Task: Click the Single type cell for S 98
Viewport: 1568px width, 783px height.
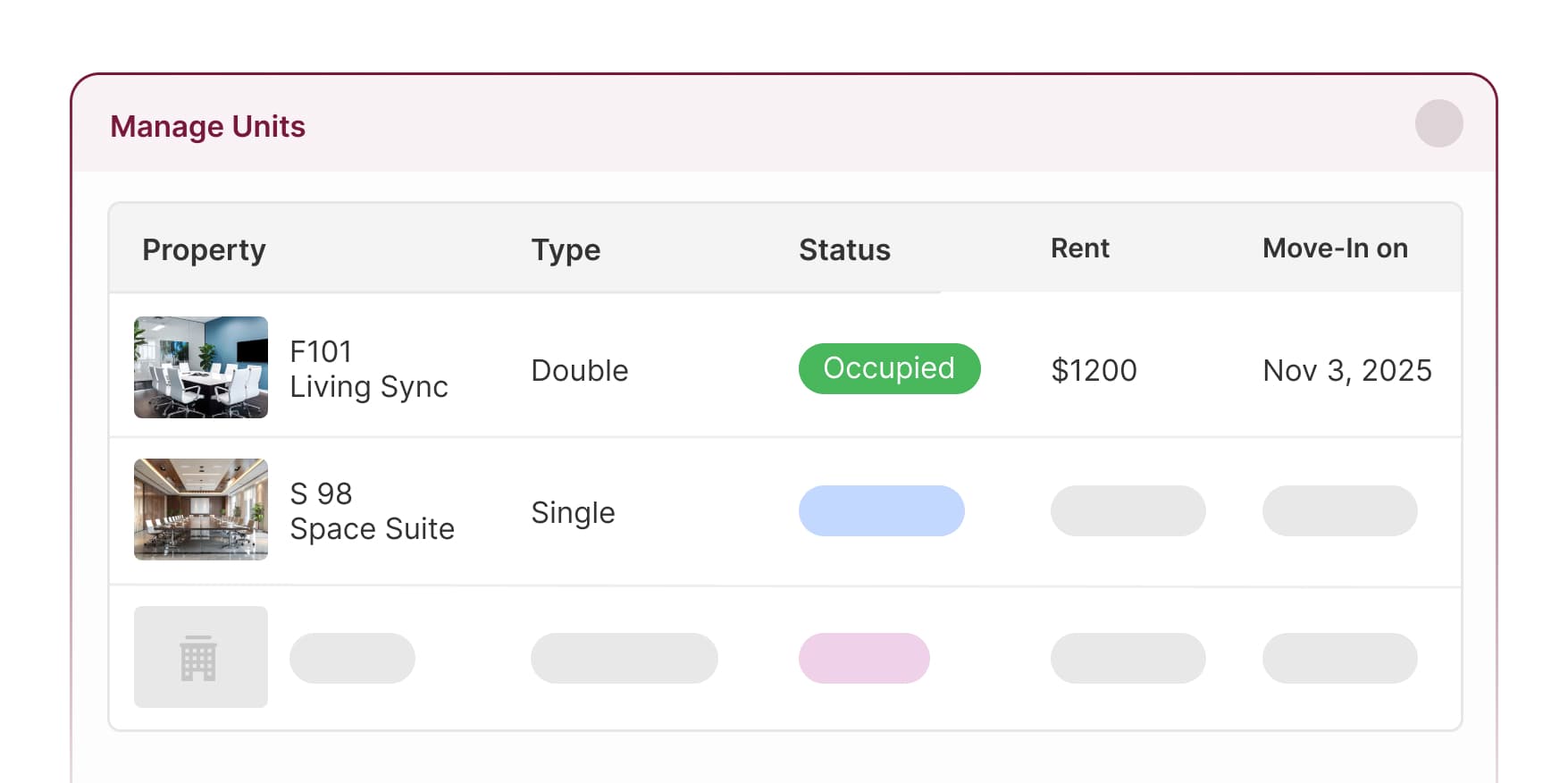Action: [573, 512]
